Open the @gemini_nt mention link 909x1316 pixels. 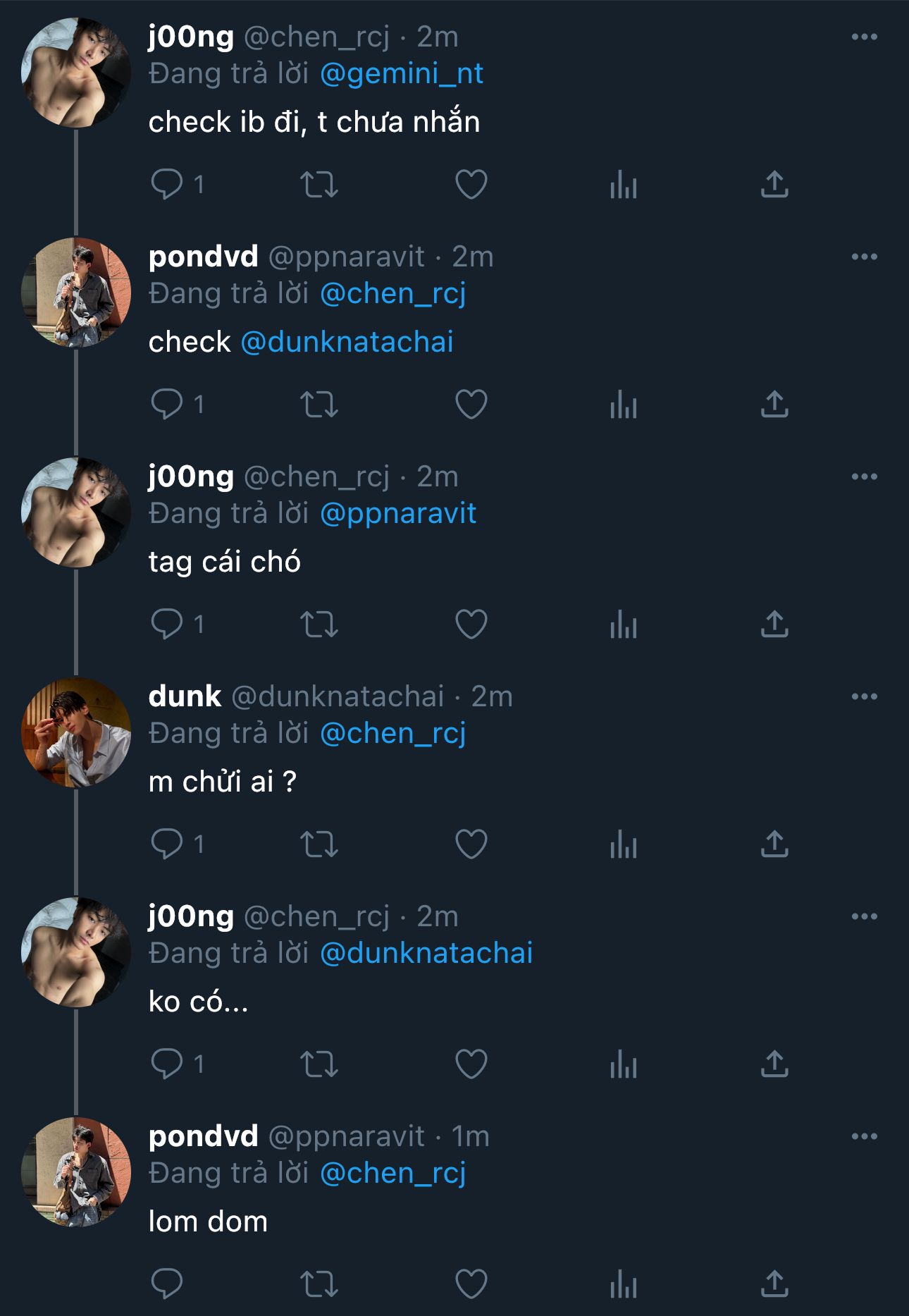click(x=401, y=74)
